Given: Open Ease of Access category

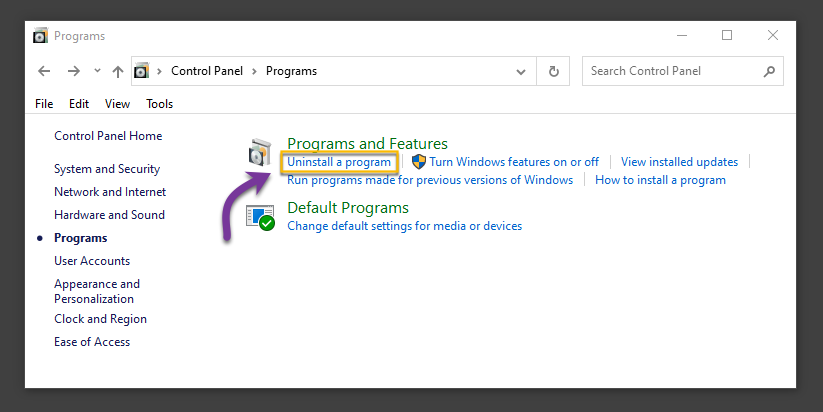Looking at the screenshot, I should coord(92,342).
